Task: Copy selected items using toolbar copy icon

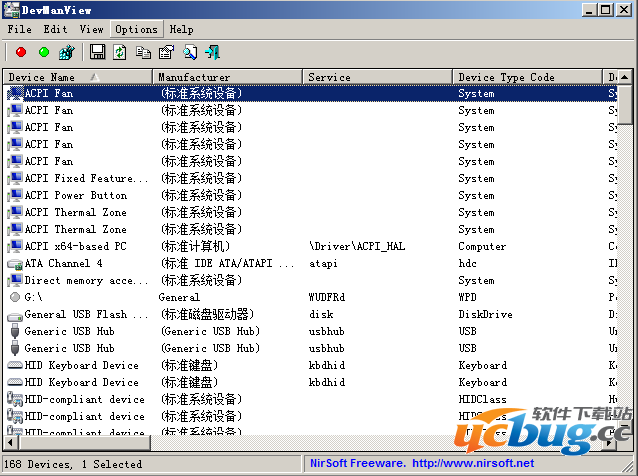Action: (143, 52)
